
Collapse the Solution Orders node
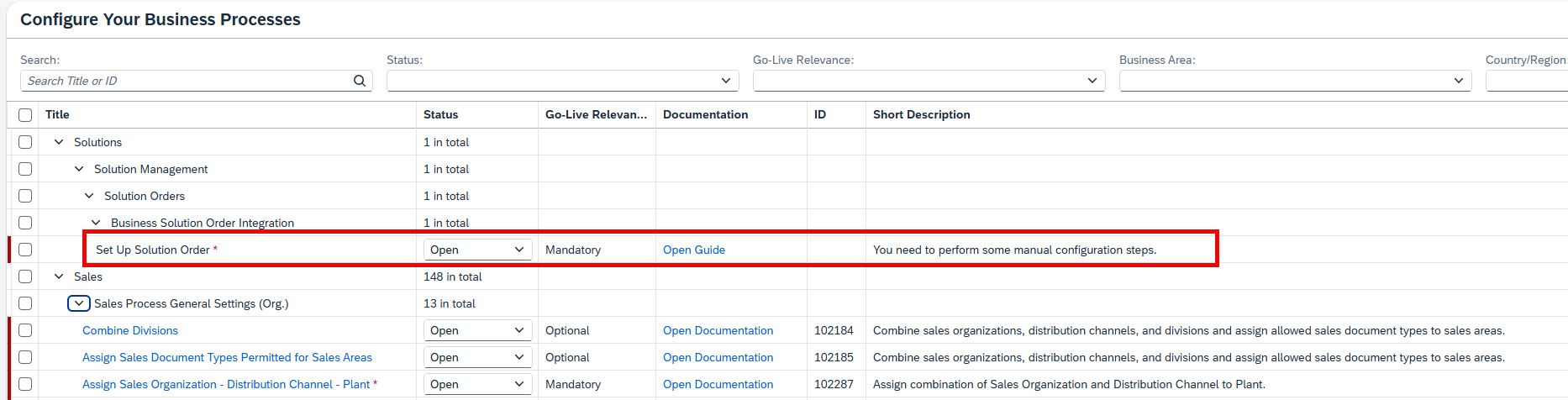point(89,196)
